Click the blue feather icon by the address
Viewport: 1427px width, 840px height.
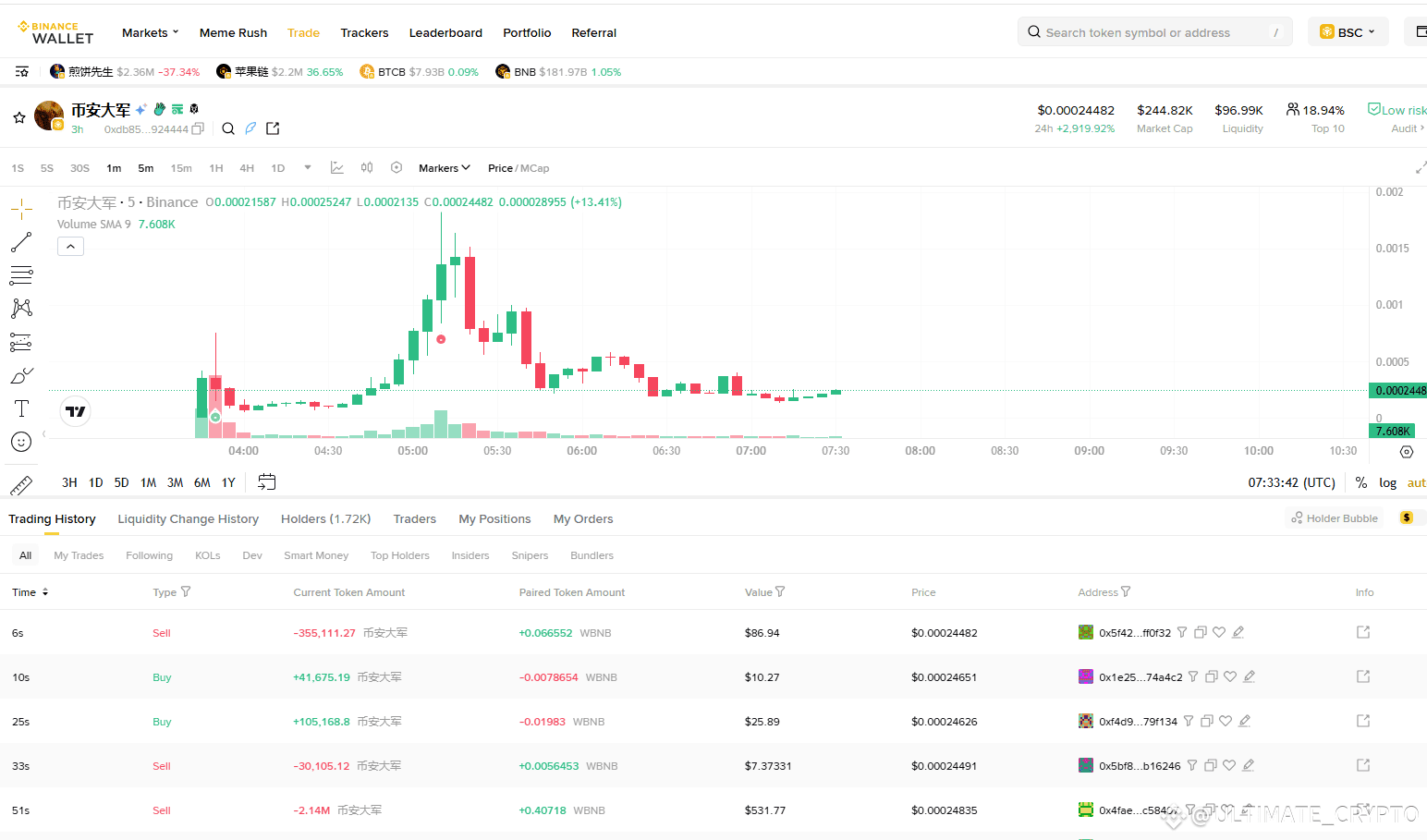click(x=250, y=128)
